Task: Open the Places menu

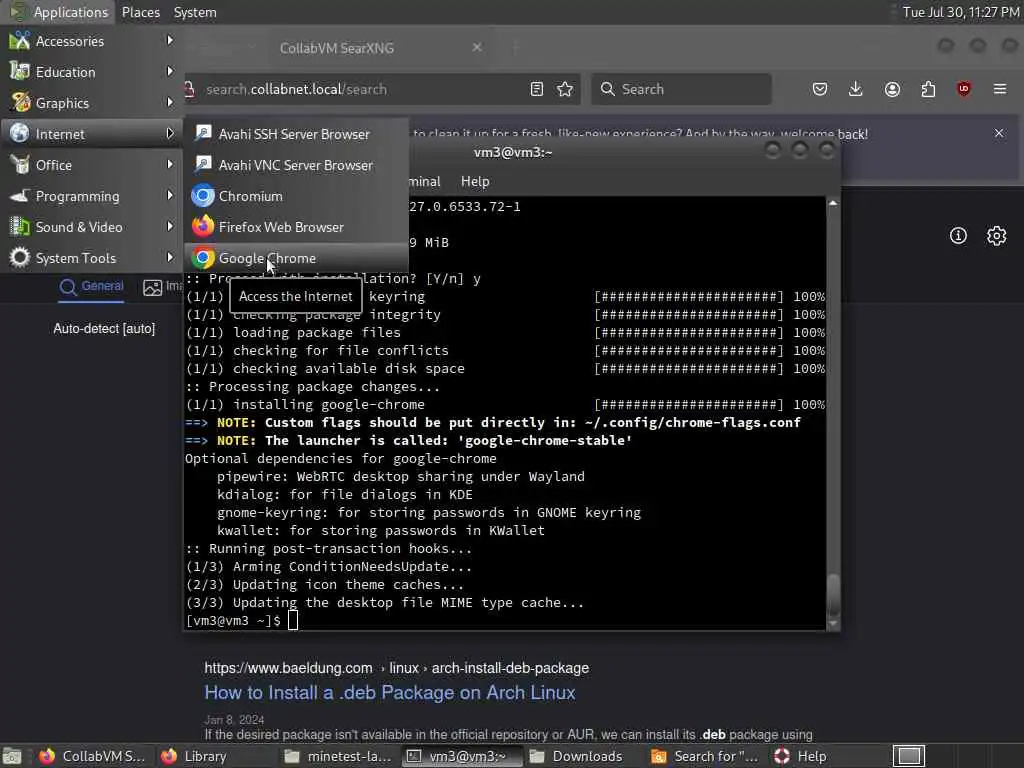Action: coord(140,12)
